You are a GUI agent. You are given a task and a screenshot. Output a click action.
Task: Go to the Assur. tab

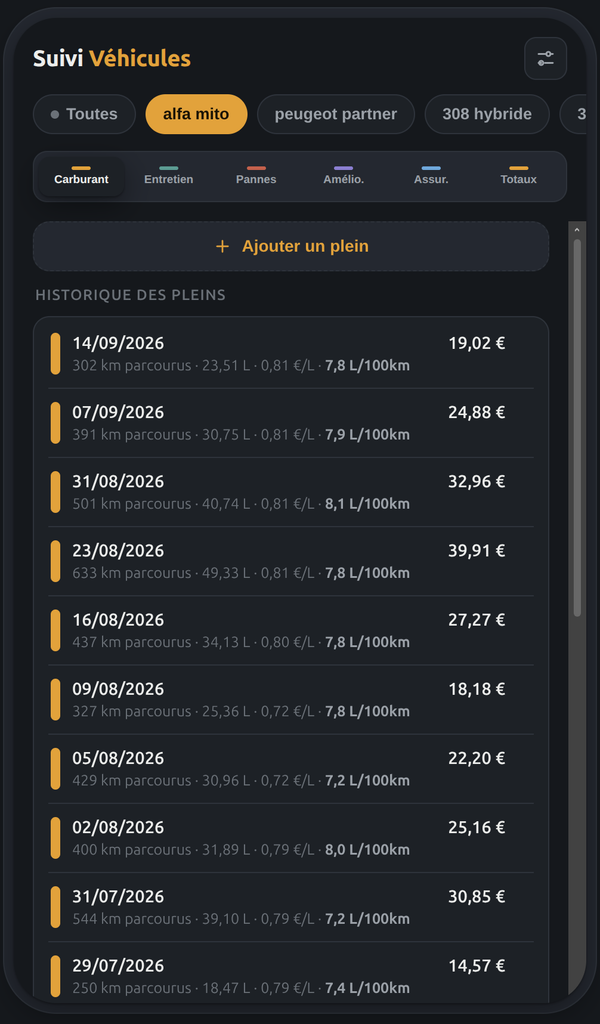coord(431,176)
